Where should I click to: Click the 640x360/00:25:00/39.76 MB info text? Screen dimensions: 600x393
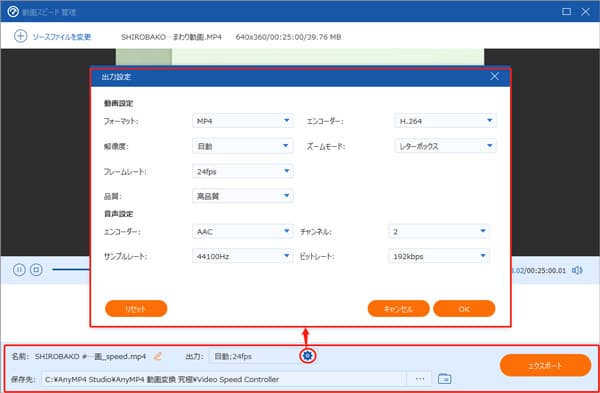(x=289, y=37)
